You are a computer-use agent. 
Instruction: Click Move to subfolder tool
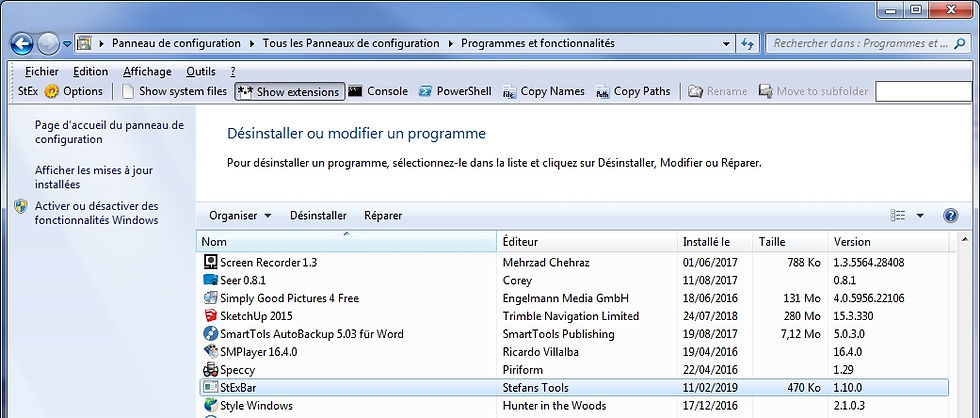[x=813, y=91]
